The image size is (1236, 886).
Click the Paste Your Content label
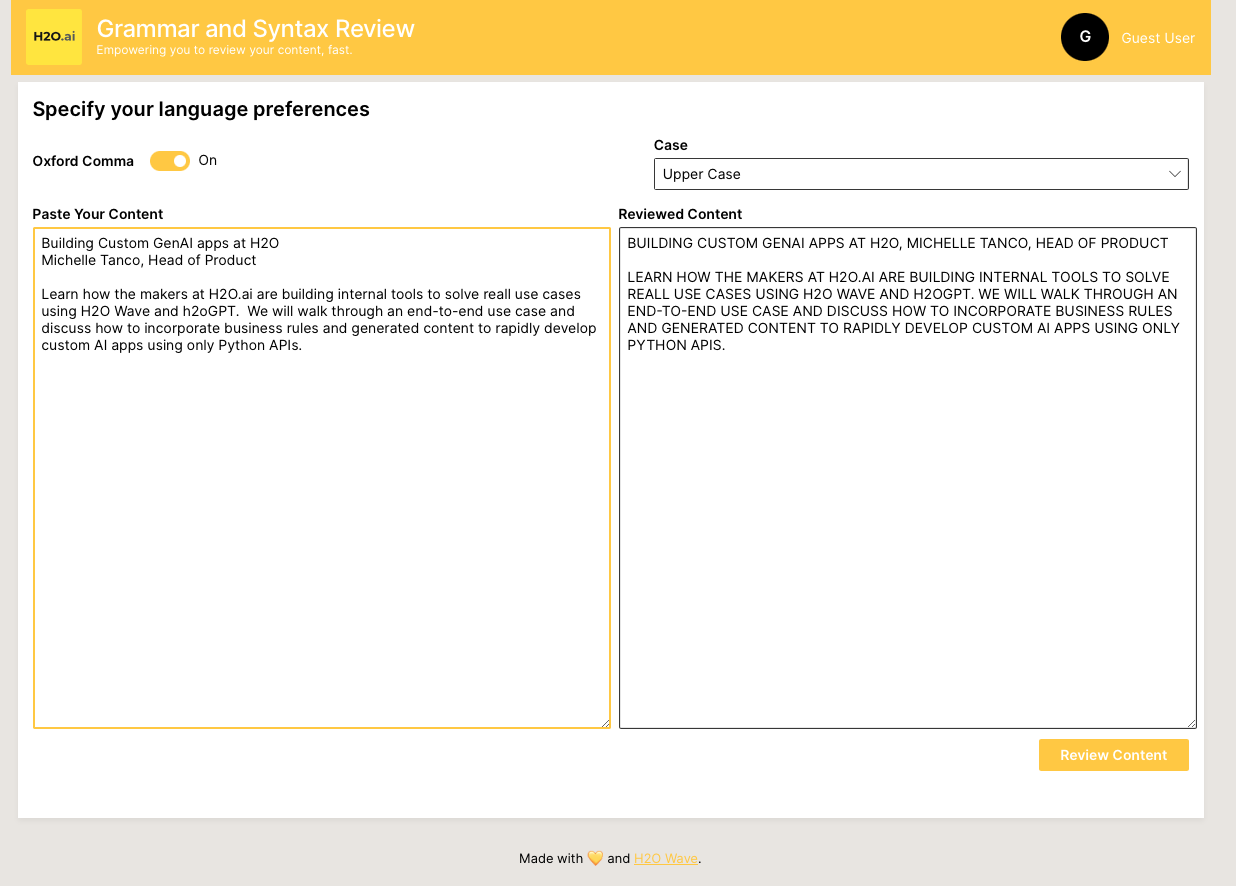tap(98, 214)
